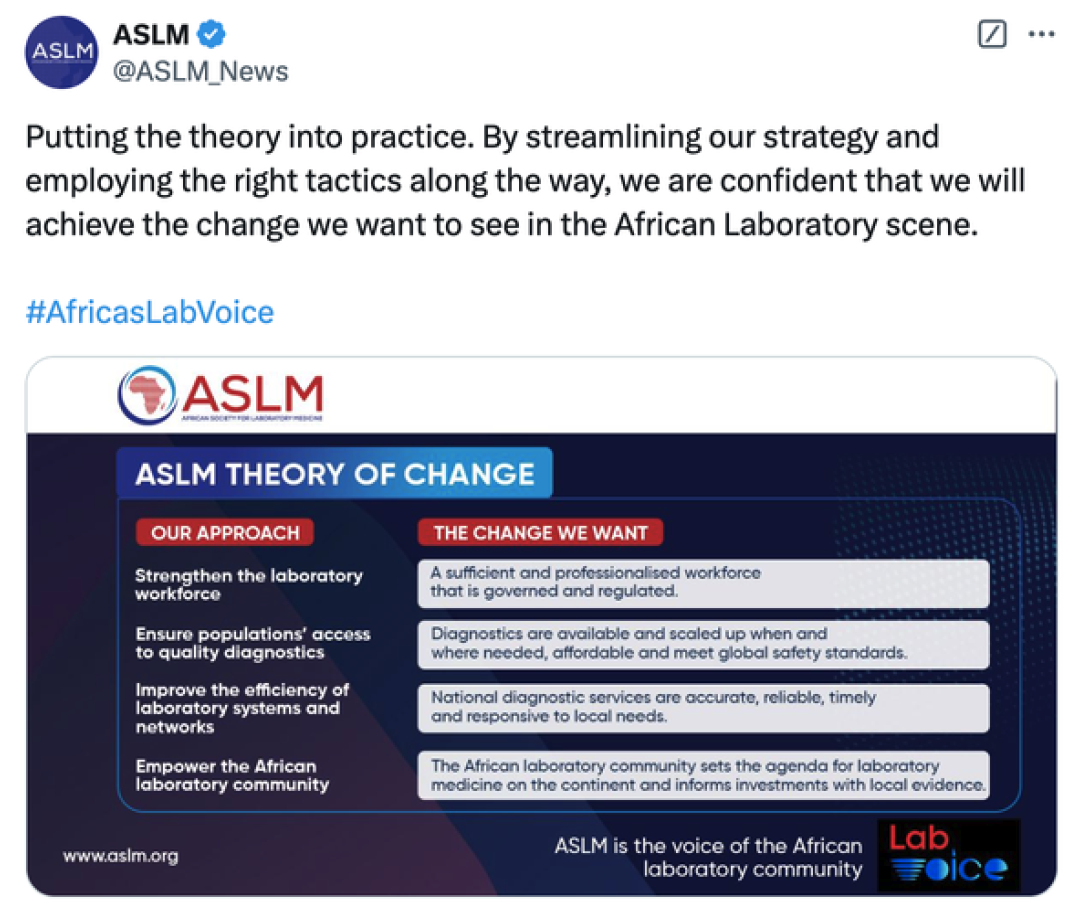
Task: Click Strengthen the laboratory workforce text
Action: [x=248, y=584]
